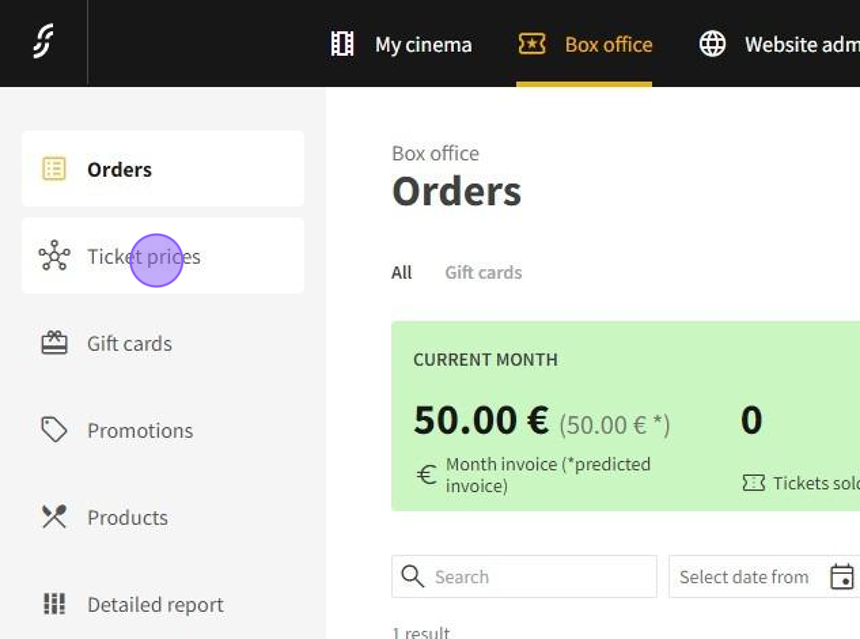
Task: Click the Promotions tag icon
Action: click(54, 430)
